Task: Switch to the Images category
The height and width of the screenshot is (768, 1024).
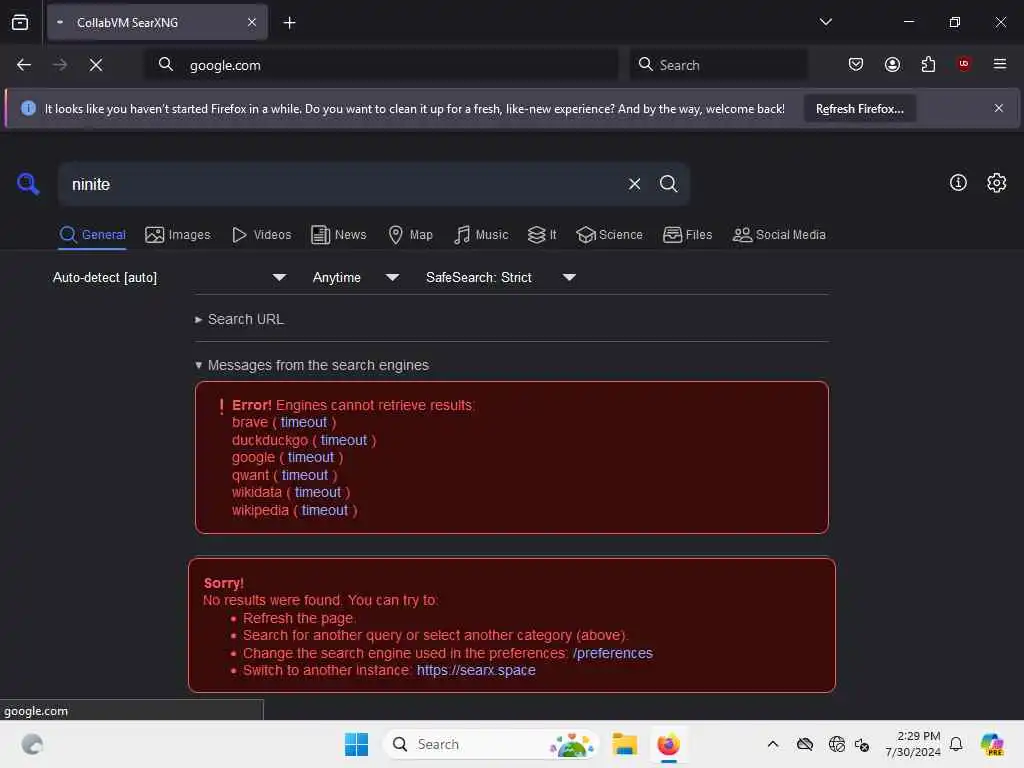Action: [178, 234]
